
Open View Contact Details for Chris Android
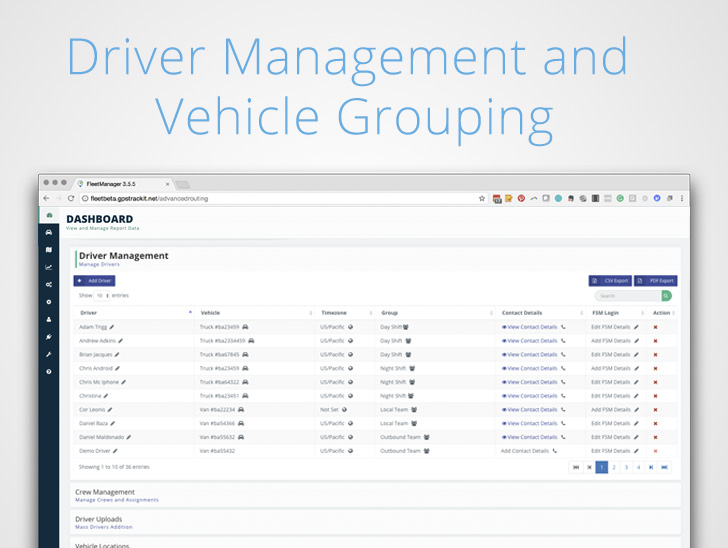click(530, 368)
